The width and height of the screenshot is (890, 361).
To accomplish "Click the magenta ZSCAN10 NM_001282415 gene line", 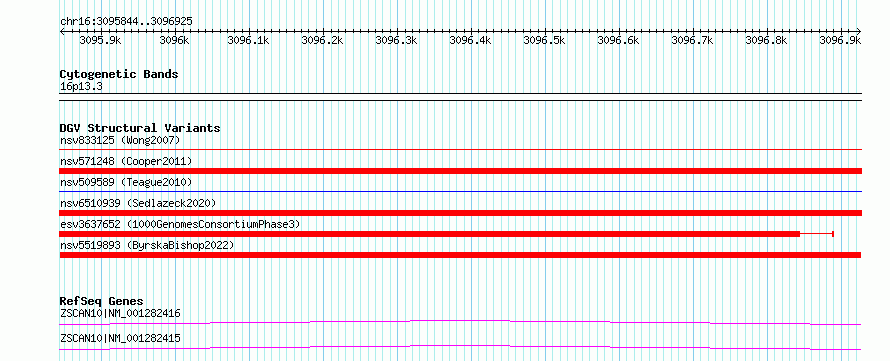I will [x=460, y=347].
